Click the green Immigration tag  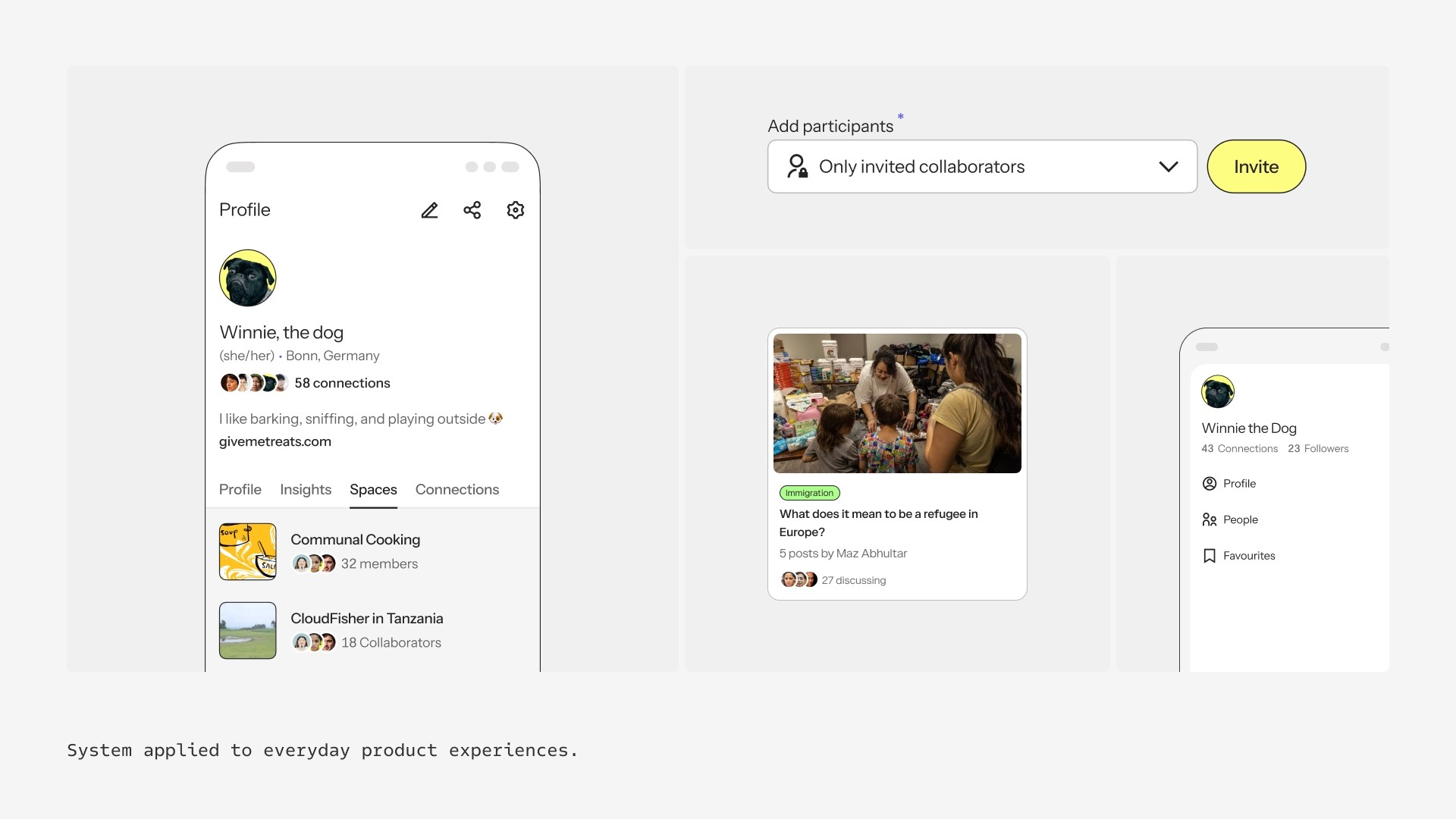809,493
